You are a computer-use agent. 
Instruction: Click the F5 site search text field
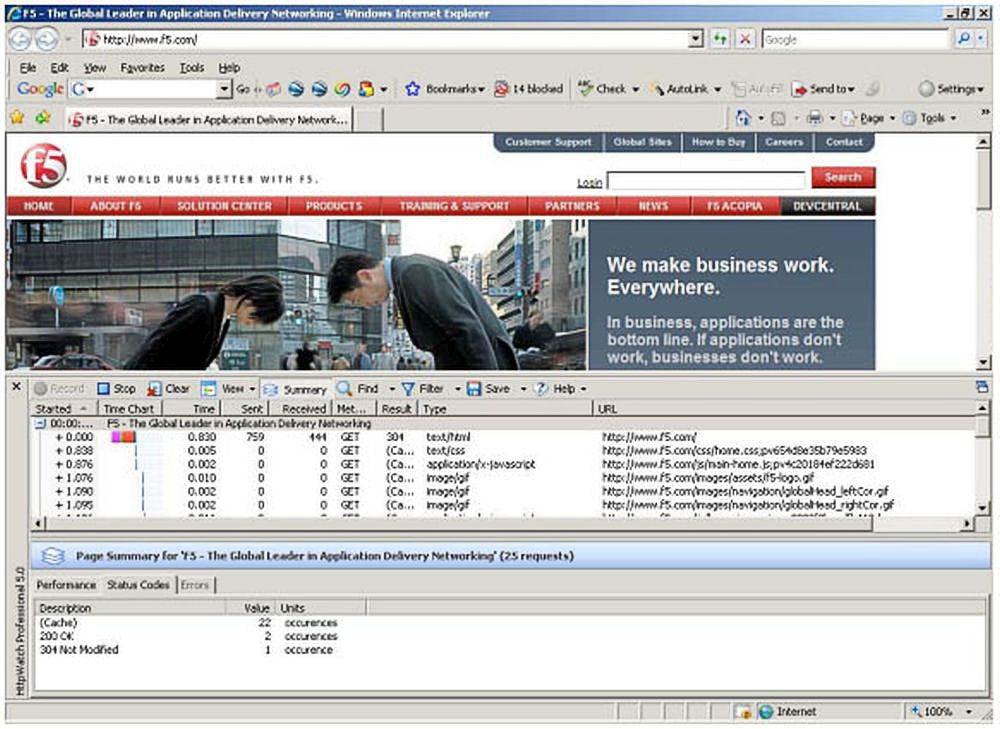click(705, 180)
